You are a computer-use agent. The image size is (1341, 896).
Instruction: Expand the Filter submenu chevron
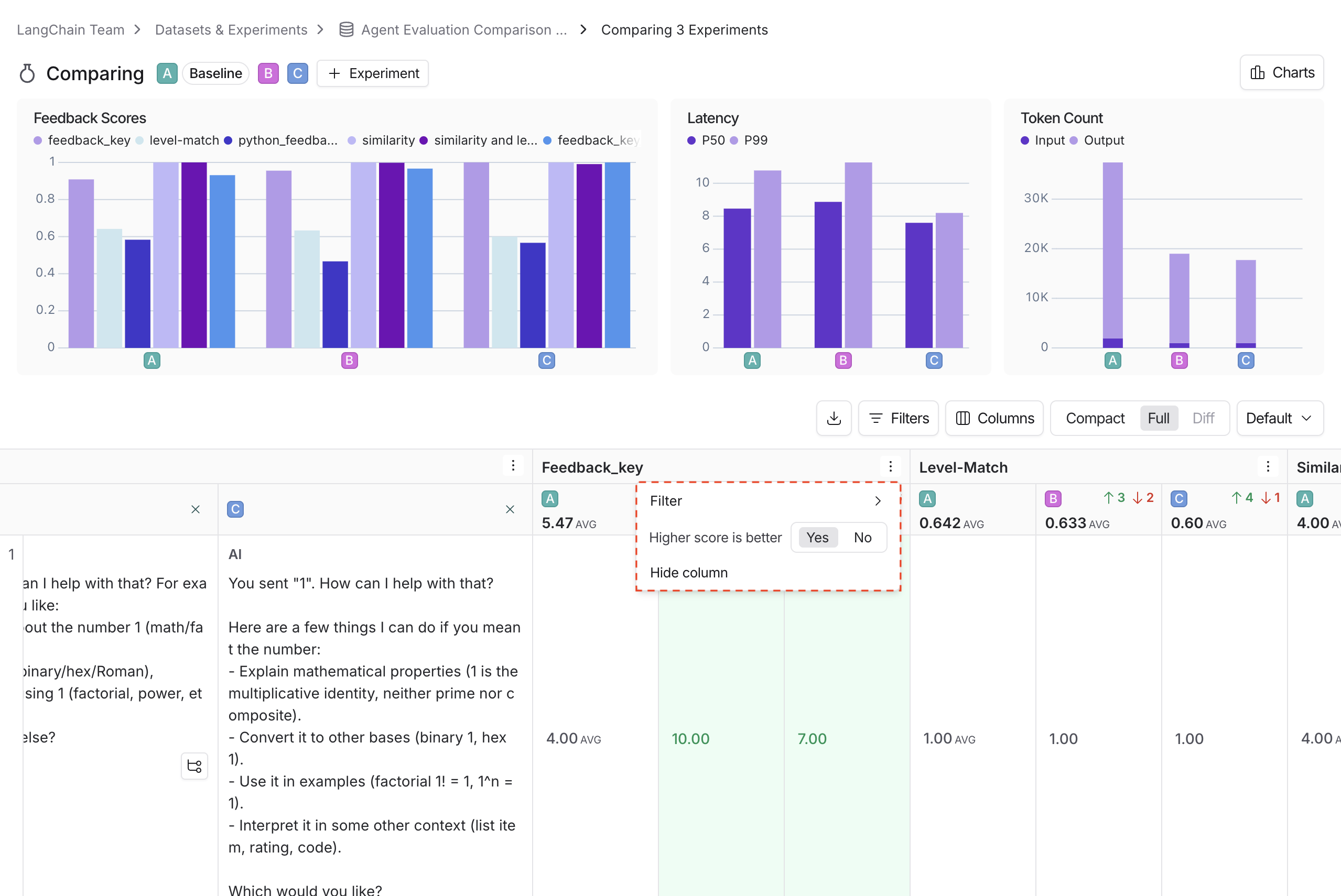pos(878,500)
